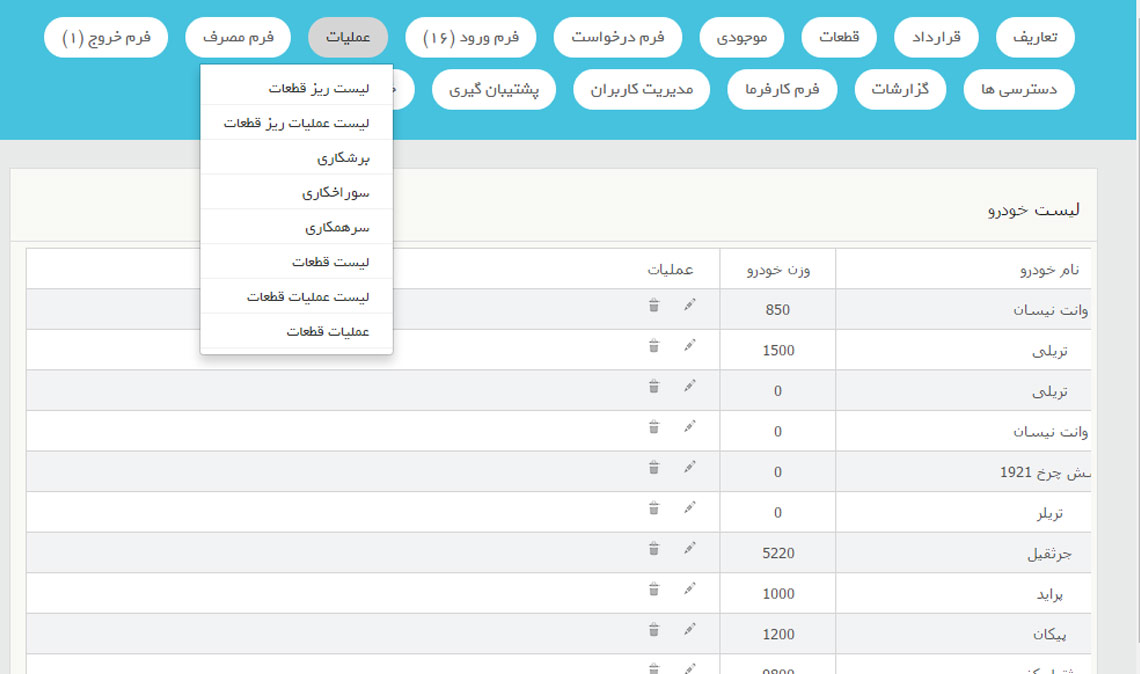
Task: Choose لیست عملیات ریز قطعات menu entry
Action: [x=297, y=123]
